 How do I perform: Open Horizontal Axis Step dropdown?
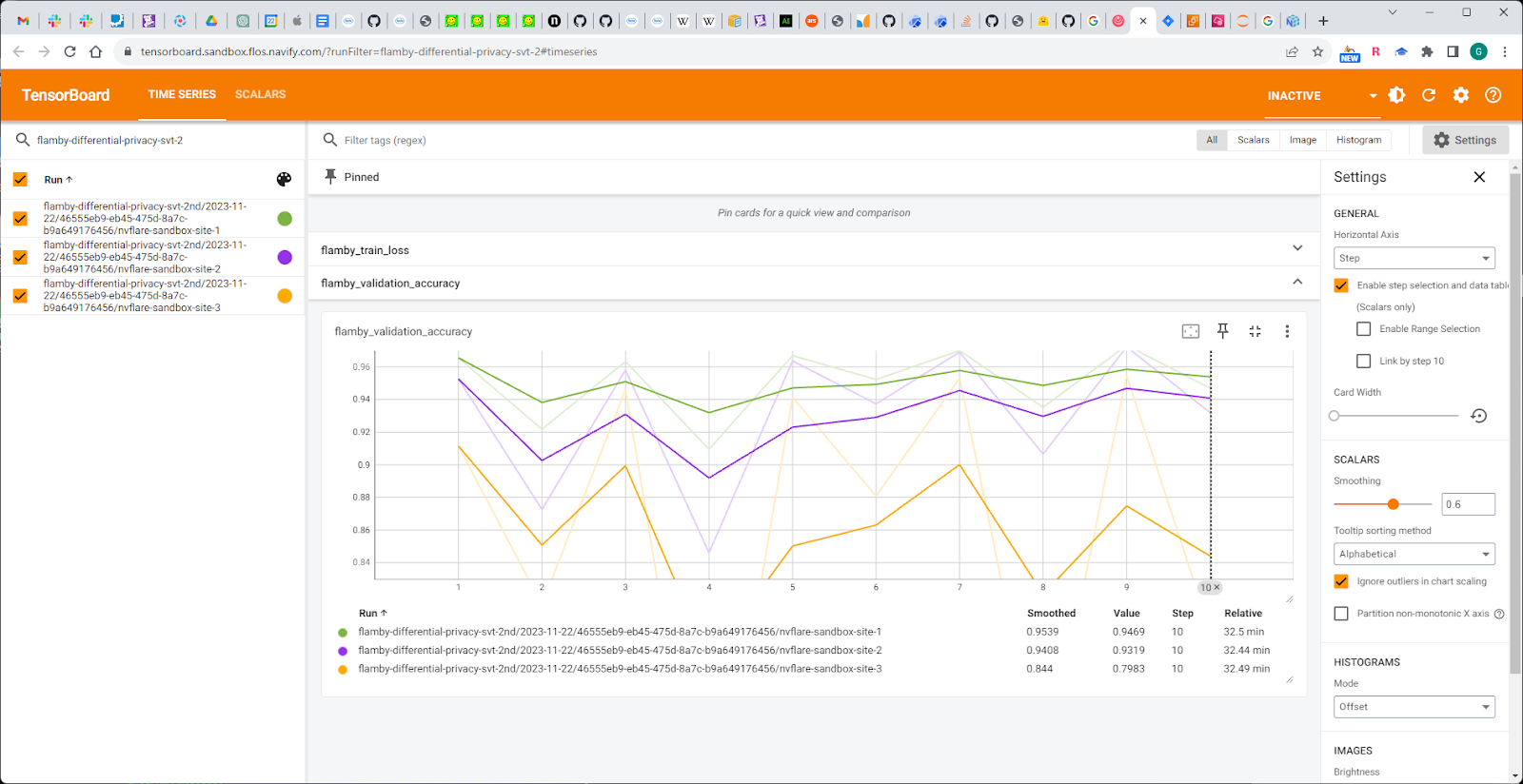pyautogui.click(x=1414, y=258)
